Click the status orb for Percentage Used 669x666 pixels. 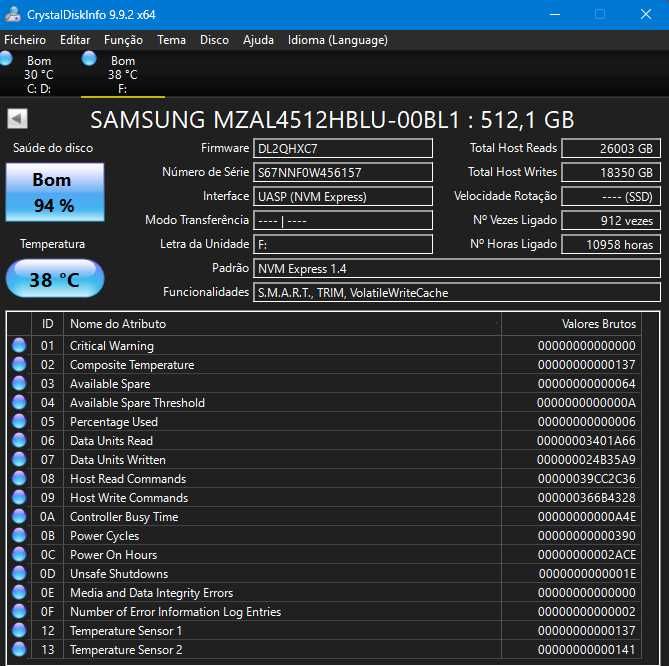[x=19, y=422]
